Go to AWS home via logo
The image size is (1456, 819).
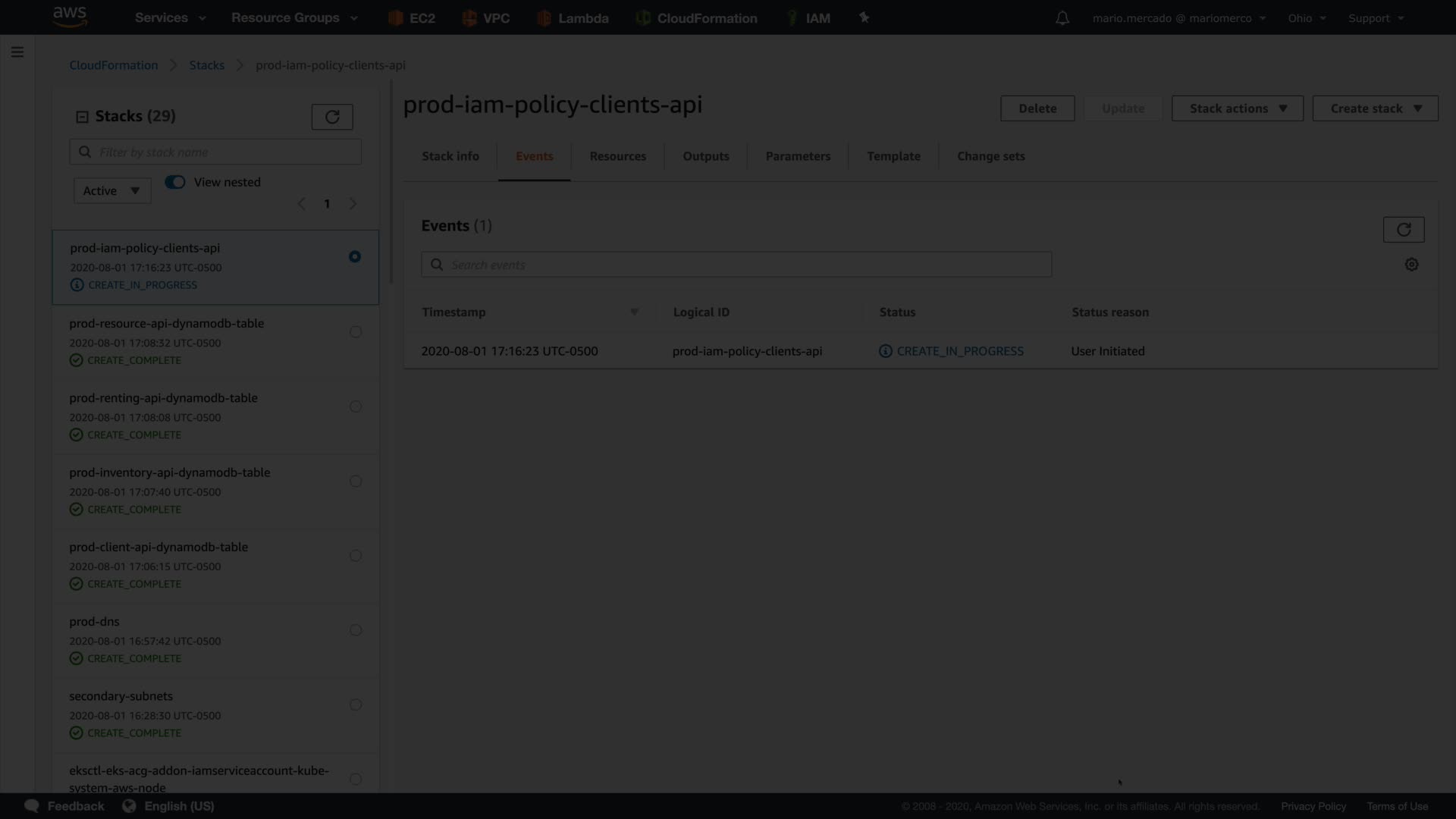coord(70,17)
